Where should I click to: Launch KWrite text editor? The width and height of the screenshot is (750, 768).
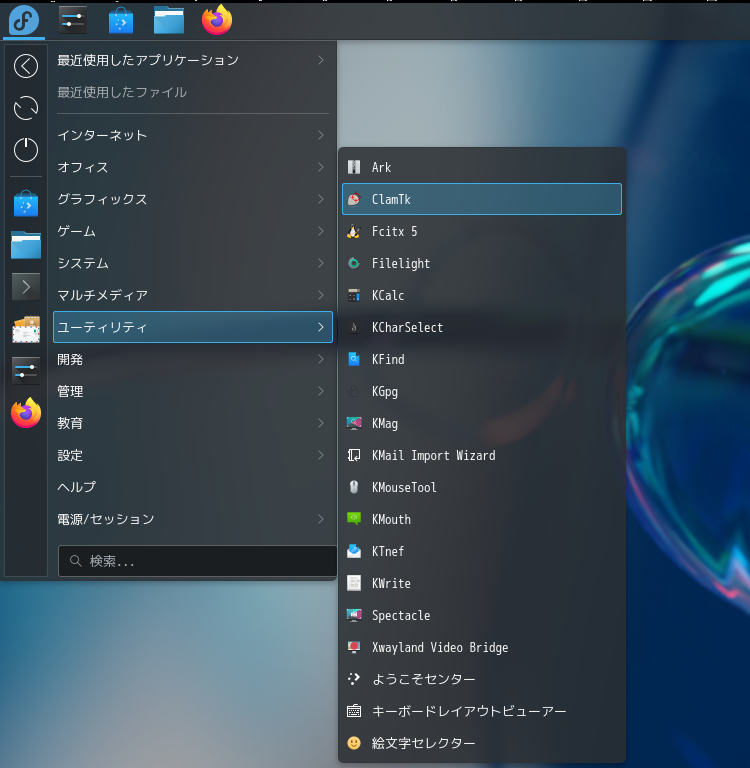482,583
